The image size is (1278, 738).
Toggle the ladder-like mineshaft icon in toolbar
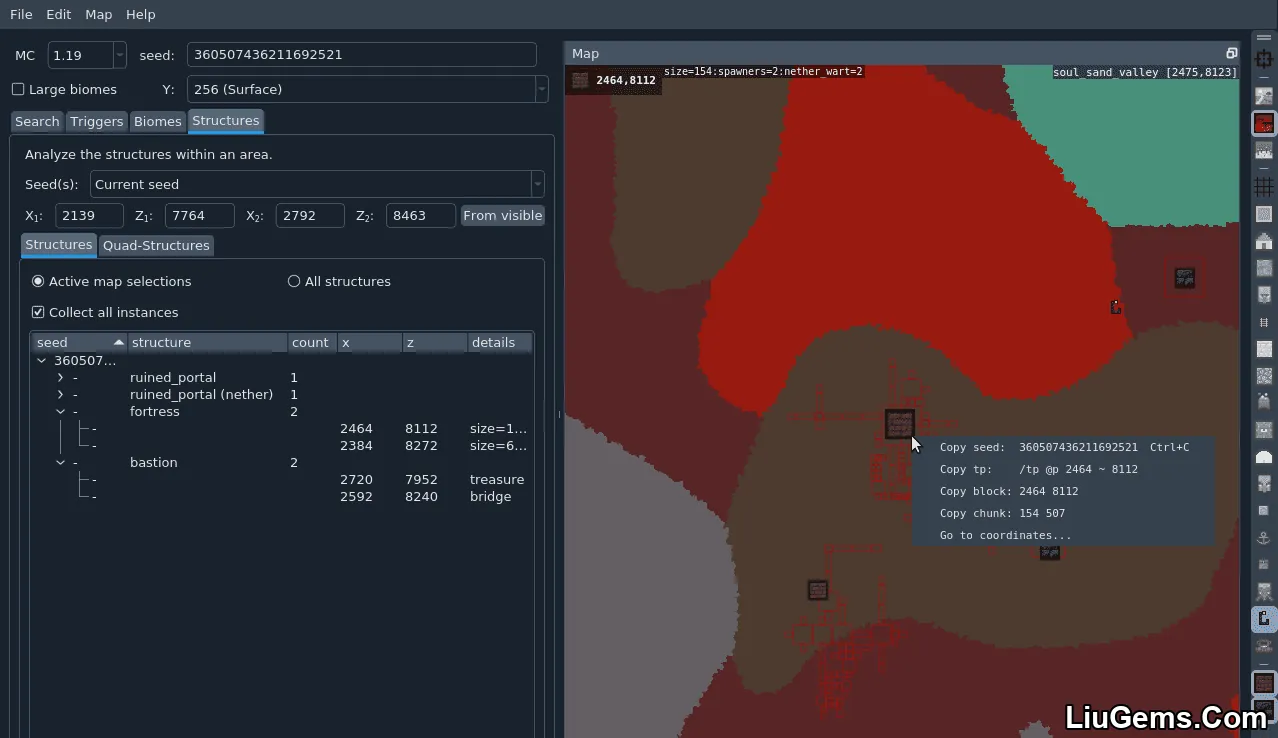click(x=1264, y=322)
